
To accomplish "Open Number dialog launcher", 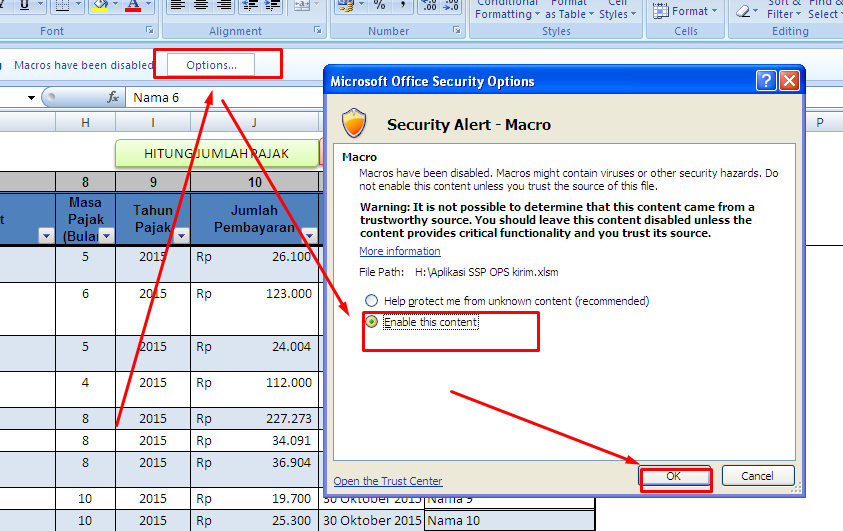I will coord(456,31).
